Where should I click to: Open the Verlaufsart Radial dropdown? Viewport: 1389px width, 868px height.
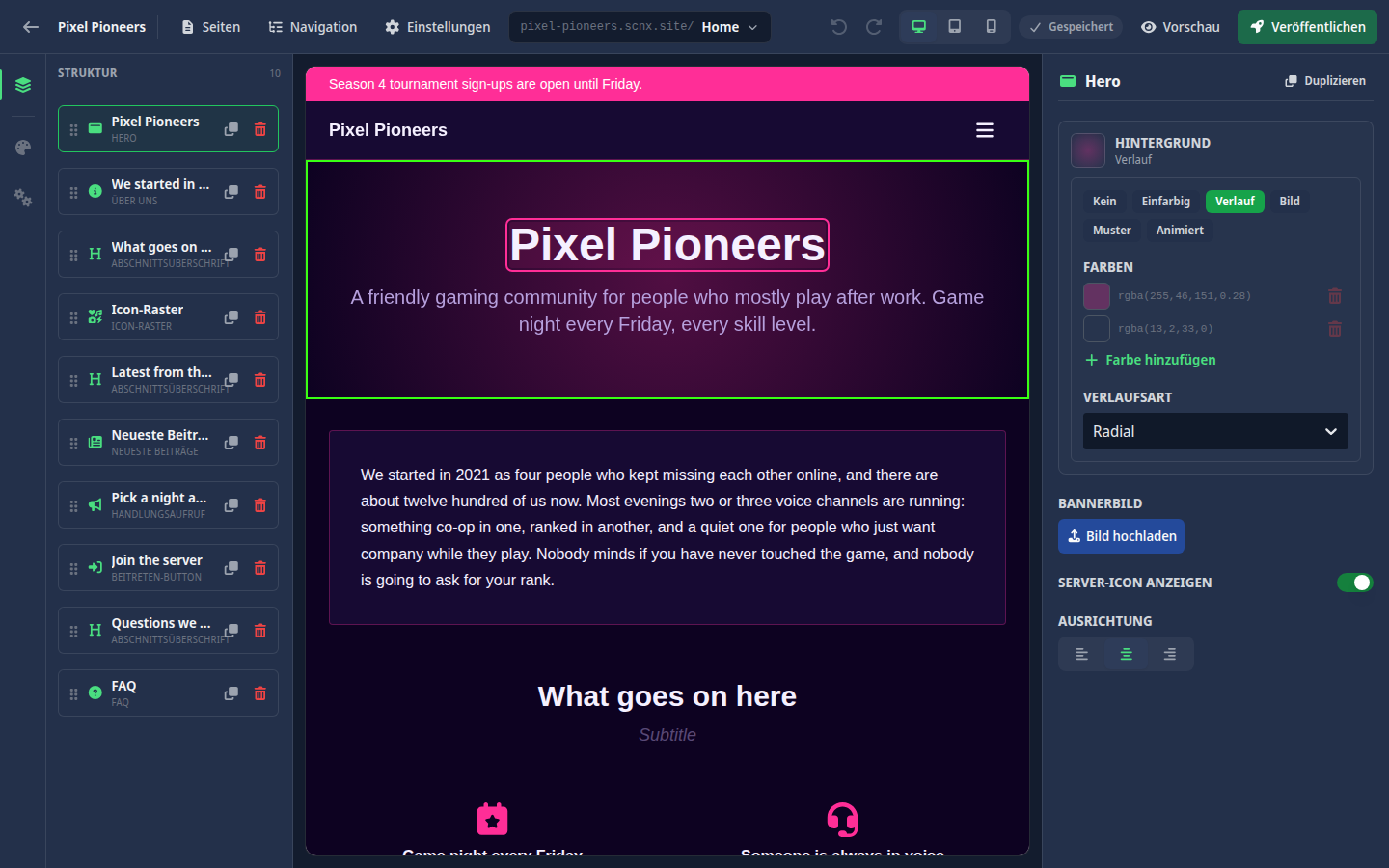click(x=1215, y=431)
